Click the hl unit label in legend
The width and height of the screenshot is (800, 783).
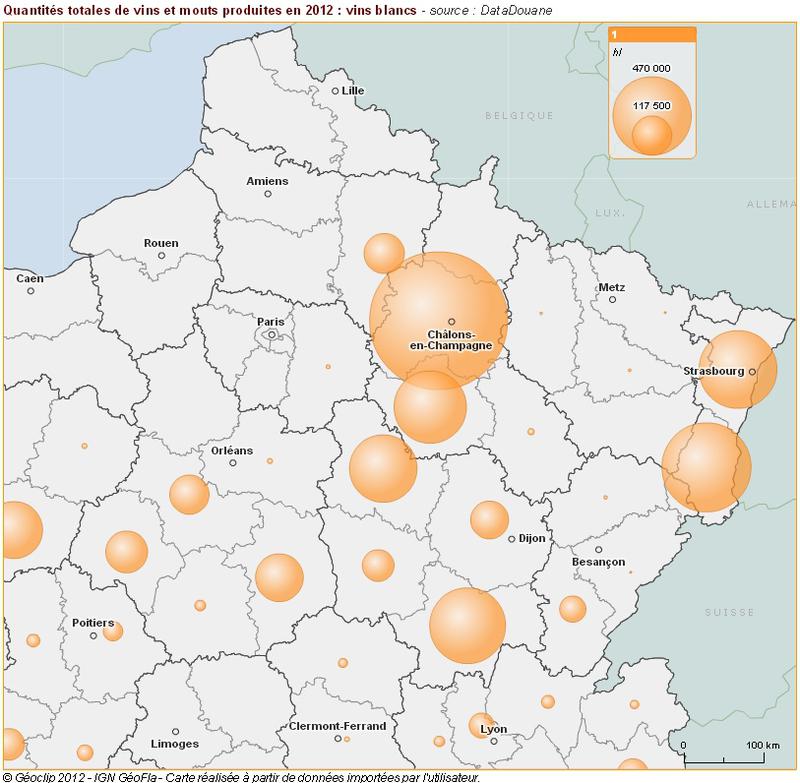[616, 51]
